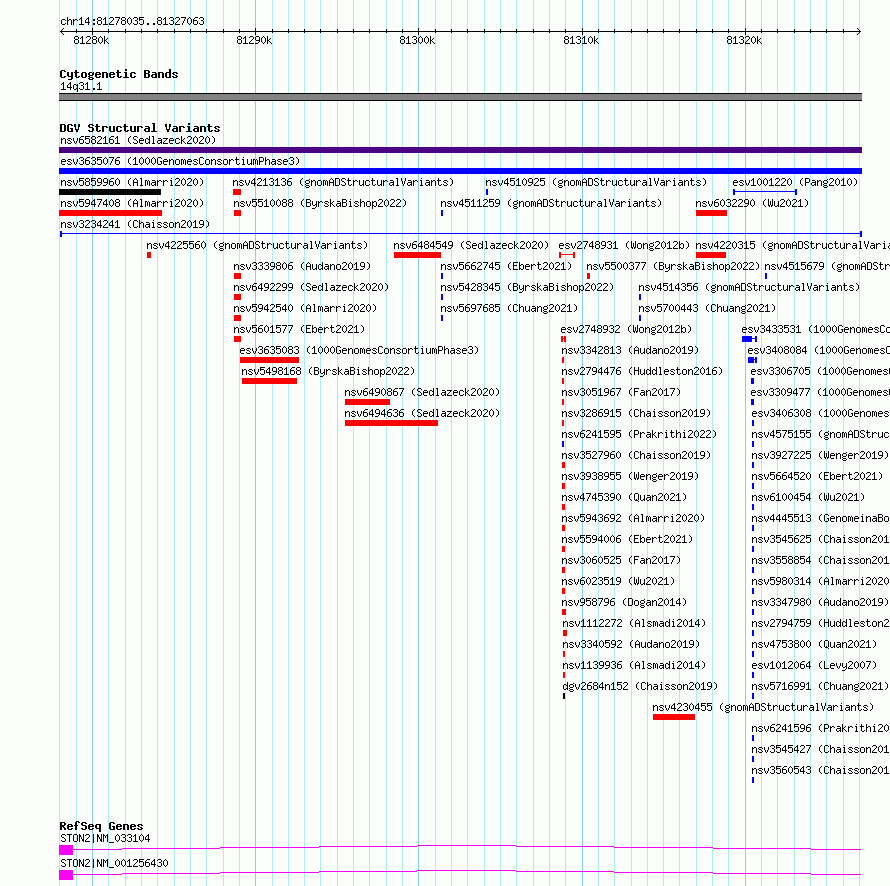
Task: Open nsv5716991 (Chuang2021) label
Action: tap(820, 686)
